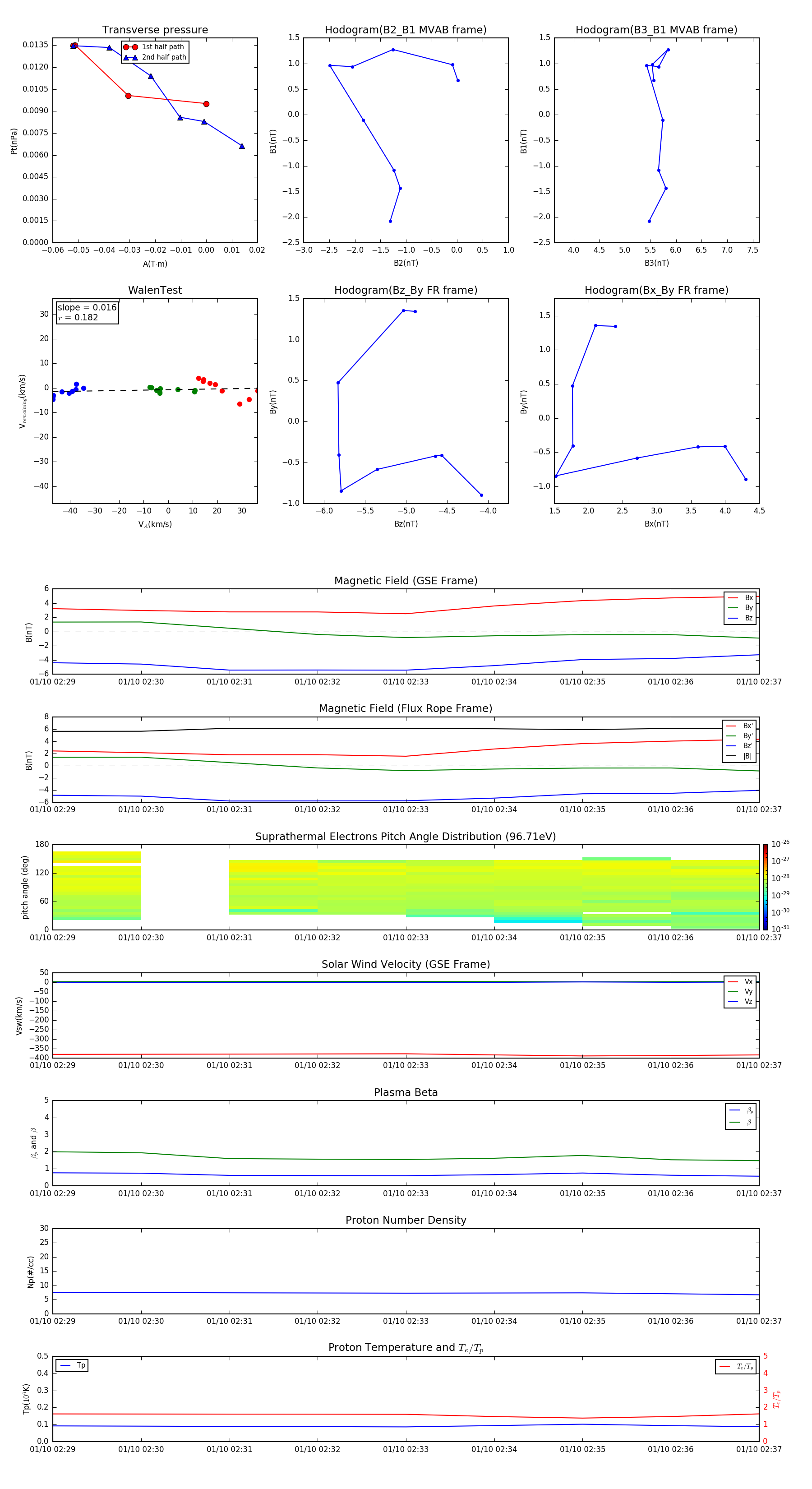This screenshot has width=812, height=1489.
Task: Click the 'Vx' legend entry in velocity plot
Action: [x=740, y=981]
